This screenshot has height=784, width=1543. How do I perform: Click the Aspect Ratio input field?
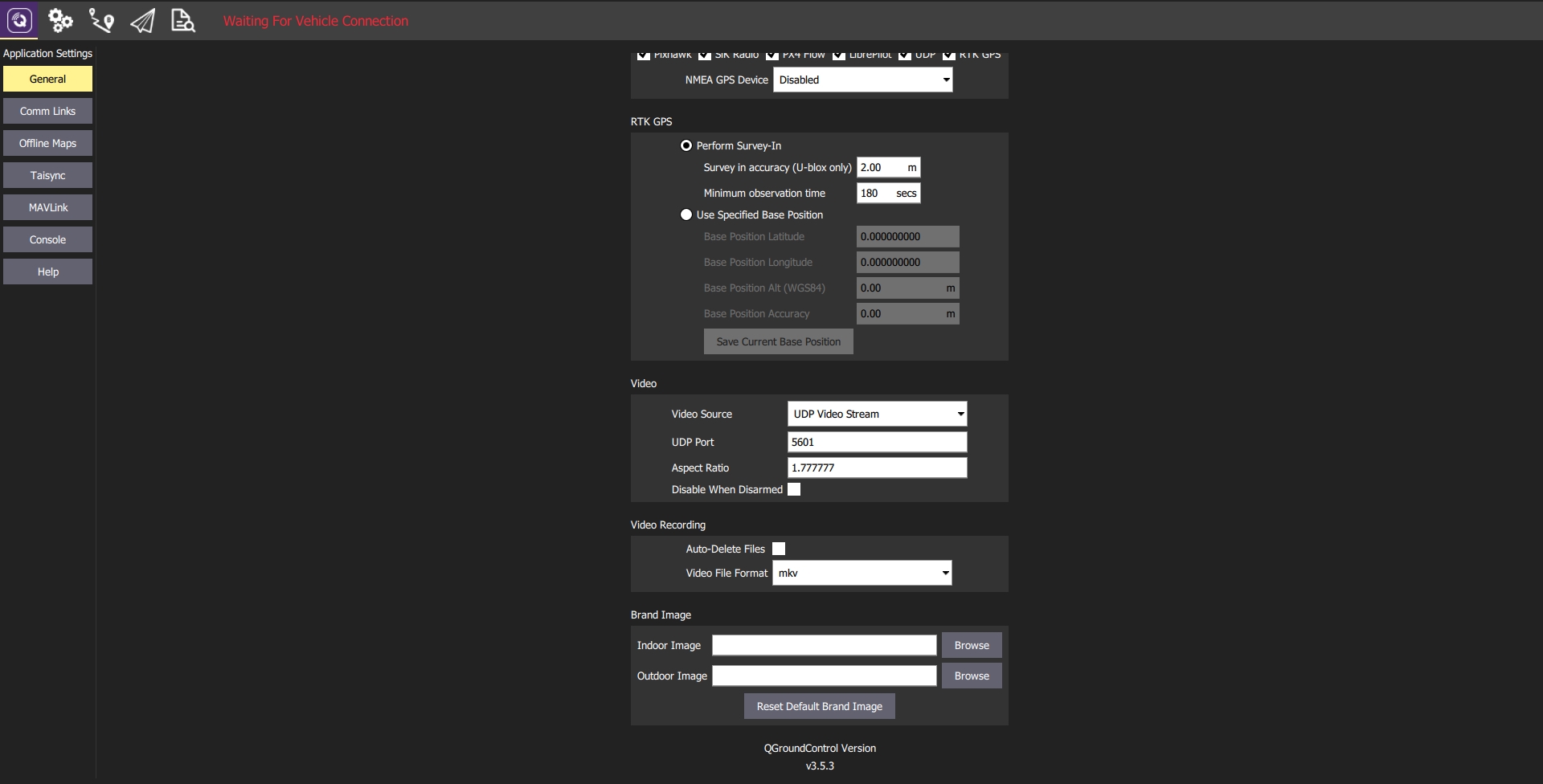[877, 468]
